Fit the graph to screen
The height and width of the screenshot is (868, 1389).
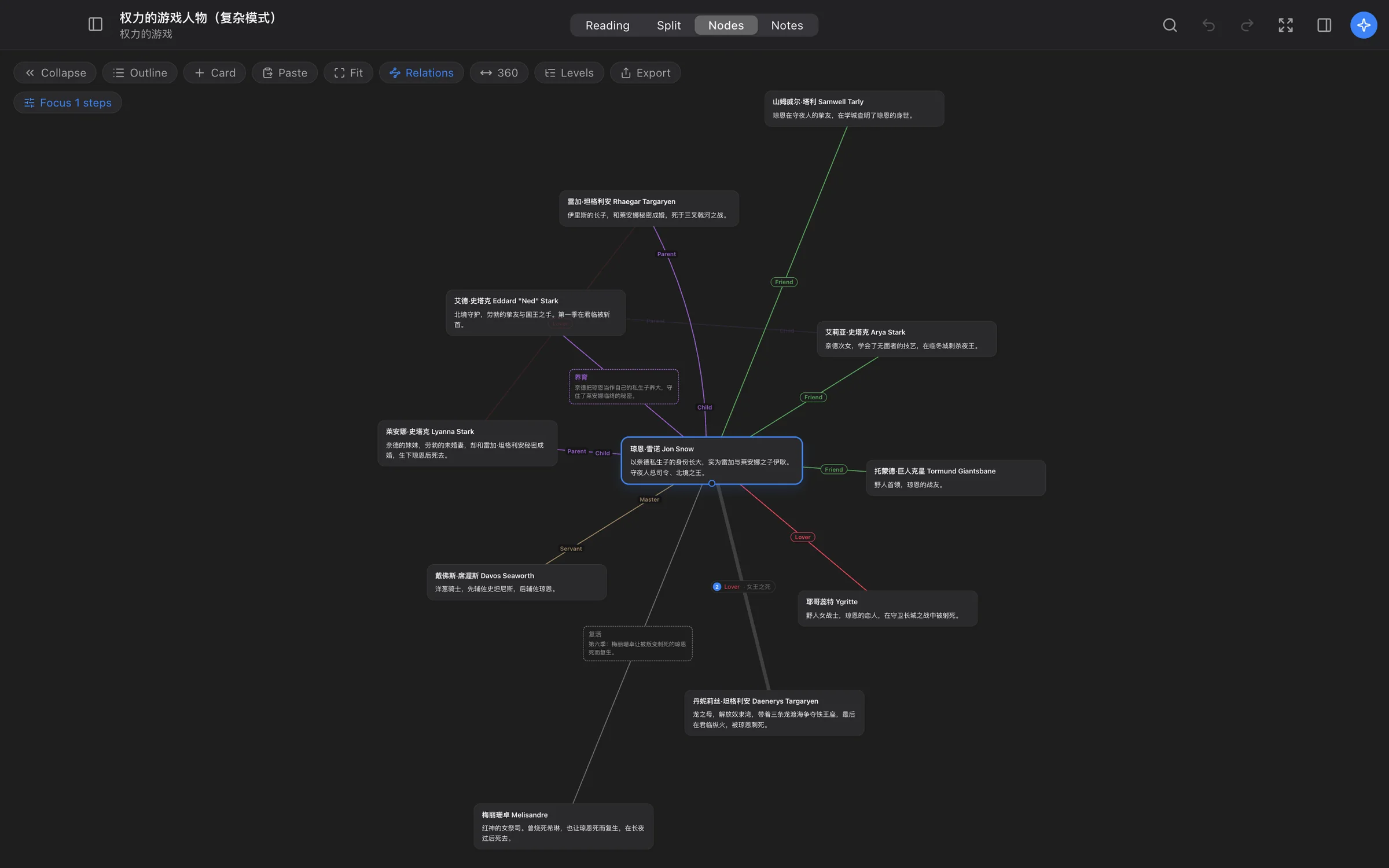click(348, 73)
